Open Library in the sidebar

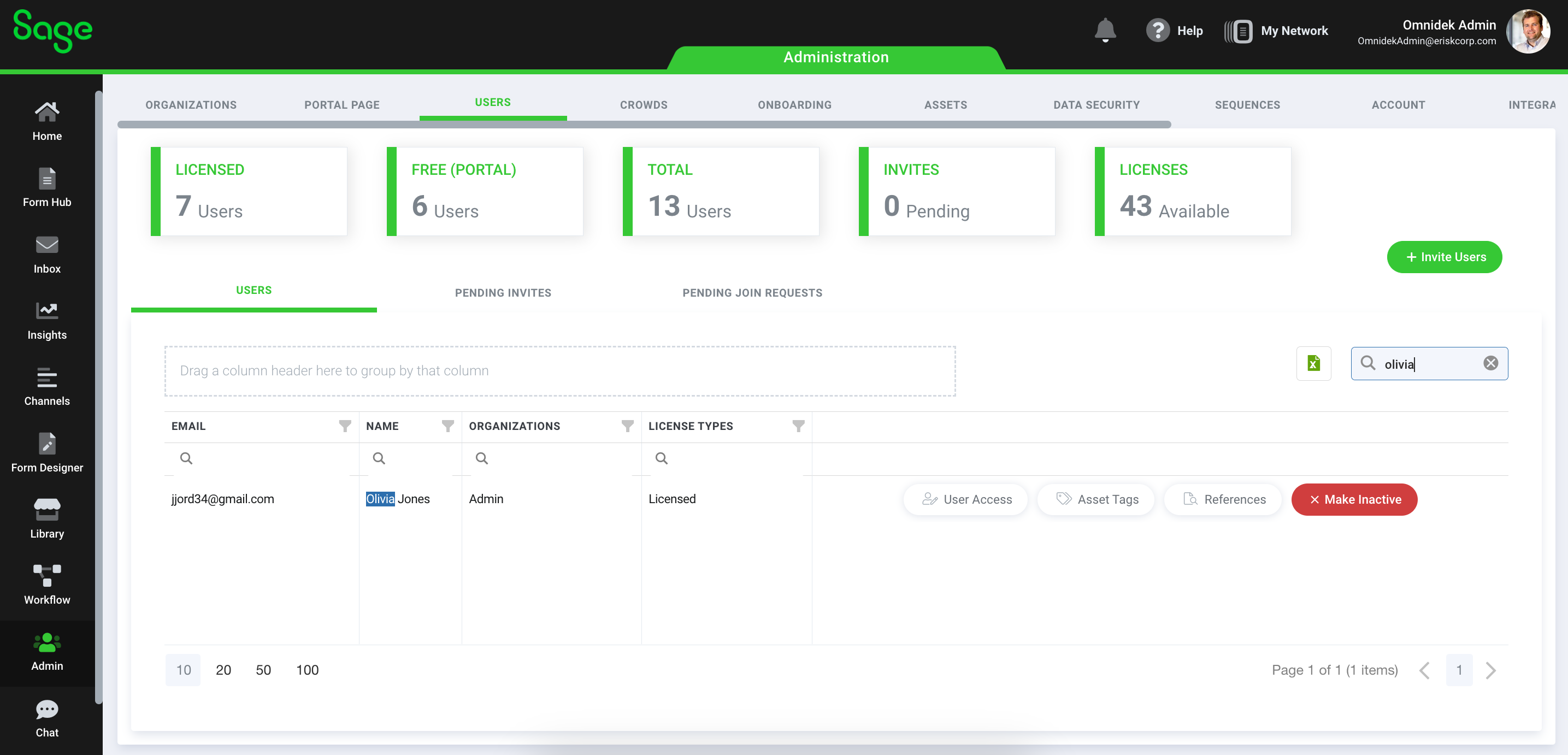[47, 519]
